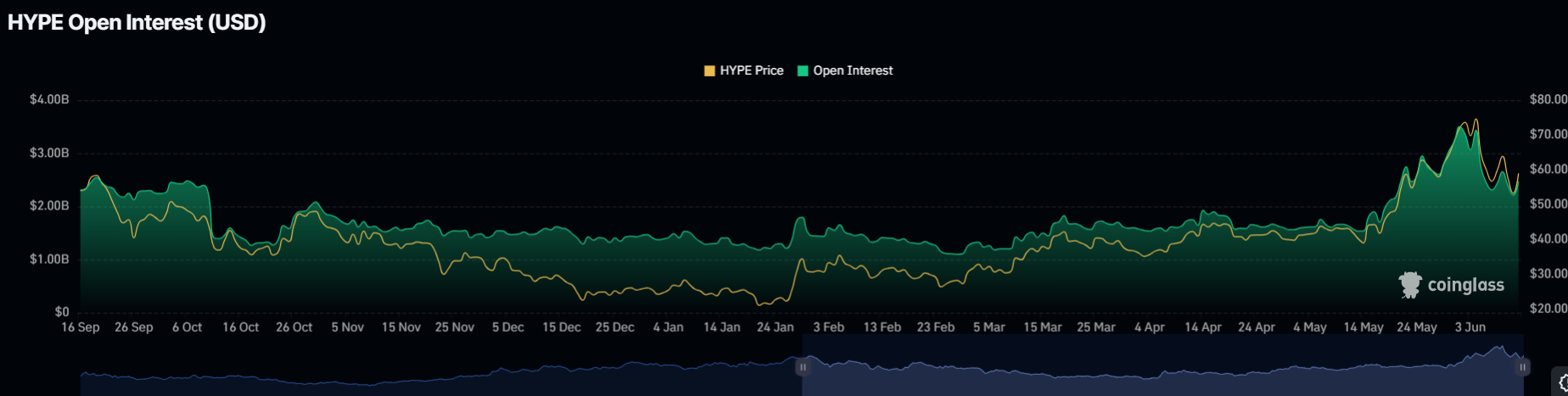Viewport: 1568px width, 396px height.
Task: Toggle the Open Interest legend series
Action: (x=845, y=70)
